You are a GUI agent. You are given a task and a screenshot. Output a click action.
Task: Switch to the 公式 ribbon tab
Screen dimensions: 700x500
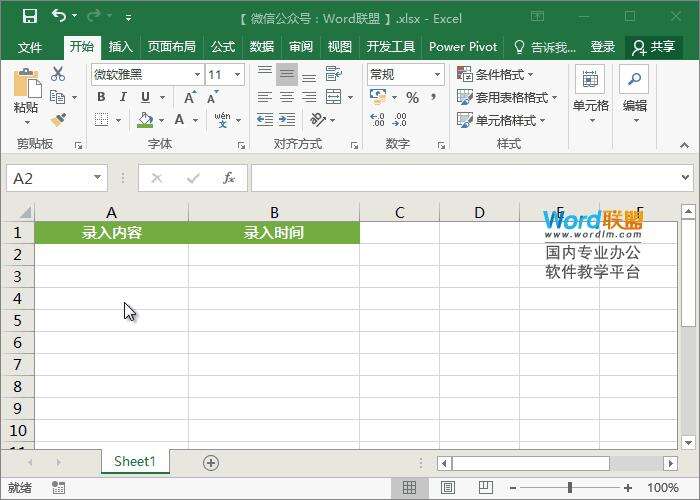tap(223, 47)
